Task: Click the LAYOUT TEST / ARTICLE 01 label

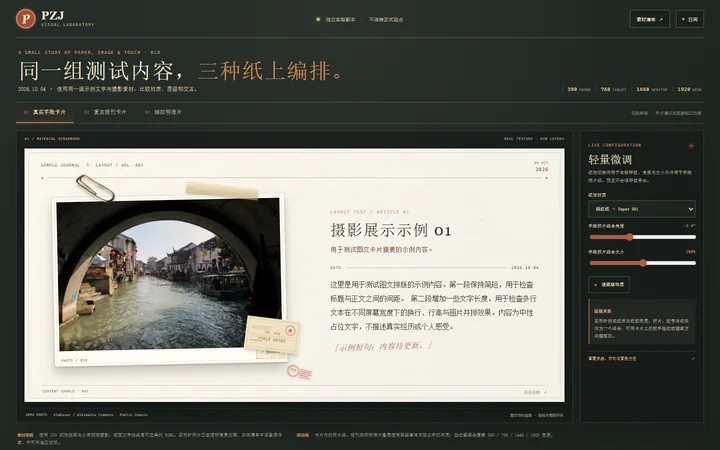Action: (369, 212)
